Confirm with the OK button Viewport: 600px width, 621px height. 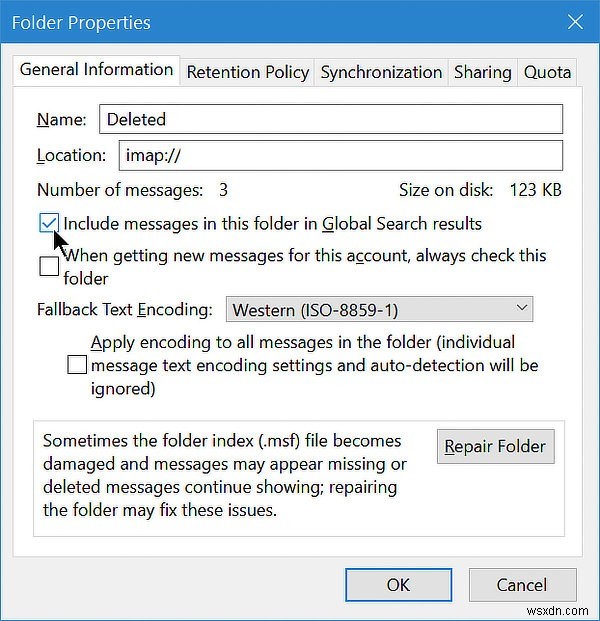398,585
